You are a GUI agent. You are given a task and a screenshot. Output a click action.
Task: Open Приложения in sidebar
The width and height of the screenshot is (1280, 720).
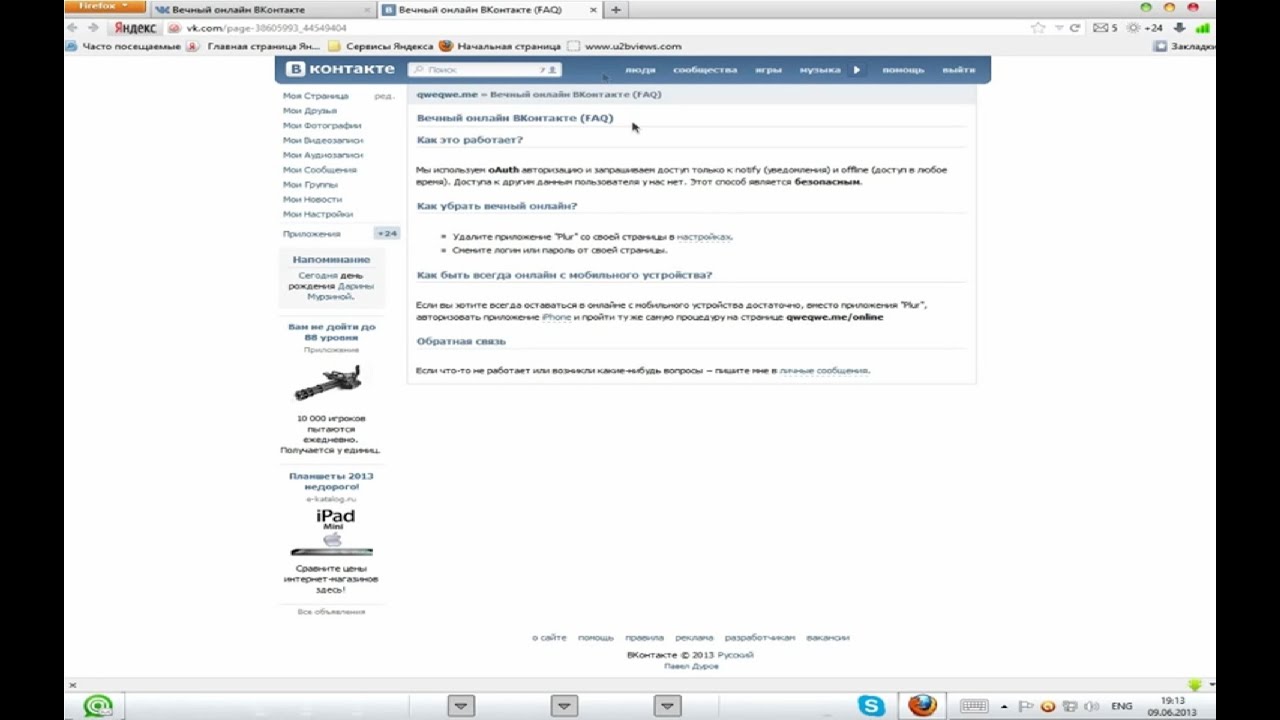click(312, 234)
